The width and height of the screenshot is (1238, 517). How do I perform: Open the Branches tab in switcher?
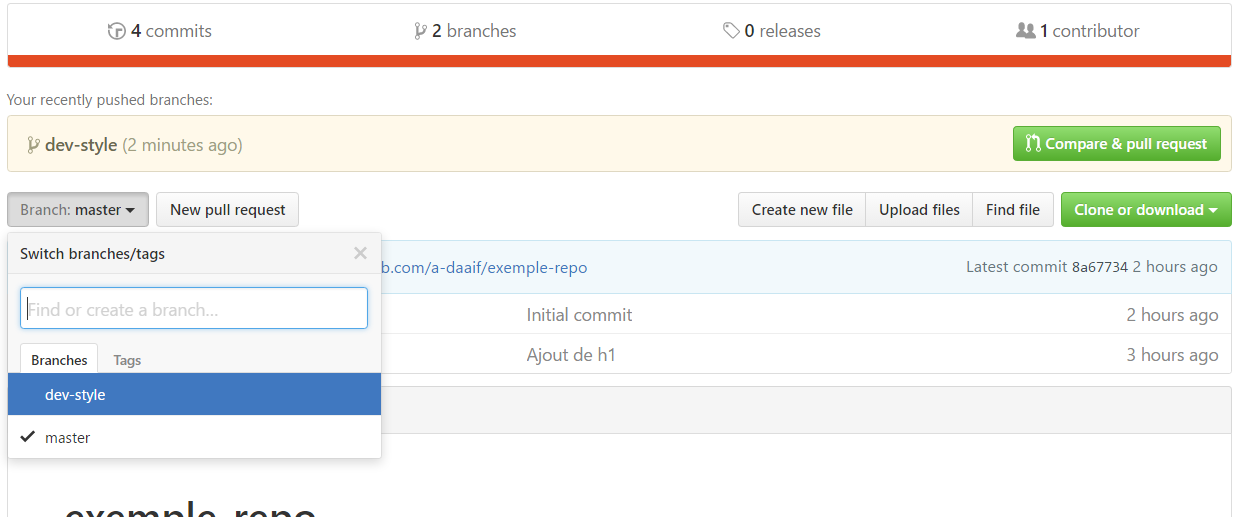pyautogui.click(x=59, y=360)
